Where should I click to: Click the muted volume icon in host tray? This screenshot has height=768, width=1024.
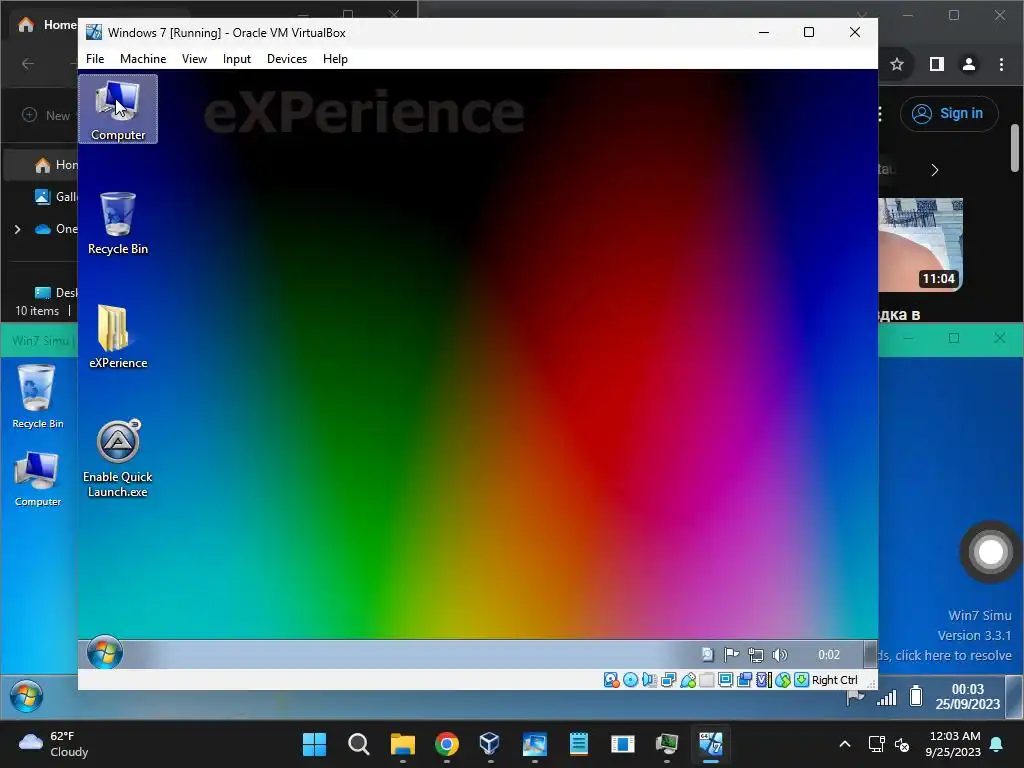[x=902, y=744]
